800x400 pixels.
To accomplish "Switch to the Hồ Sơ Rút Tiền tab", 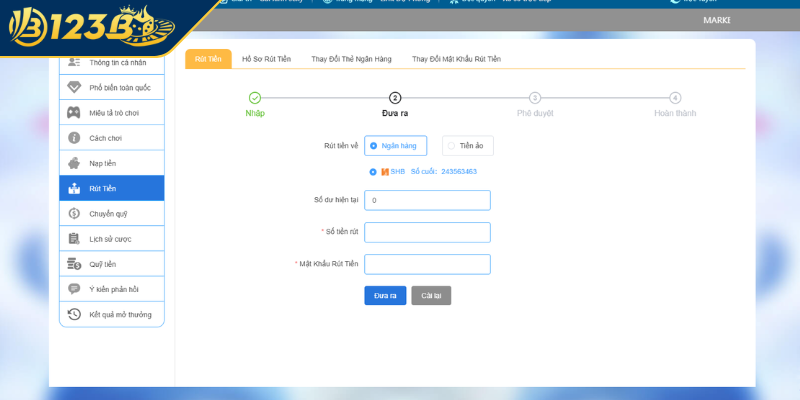I will tap(266, 59).
